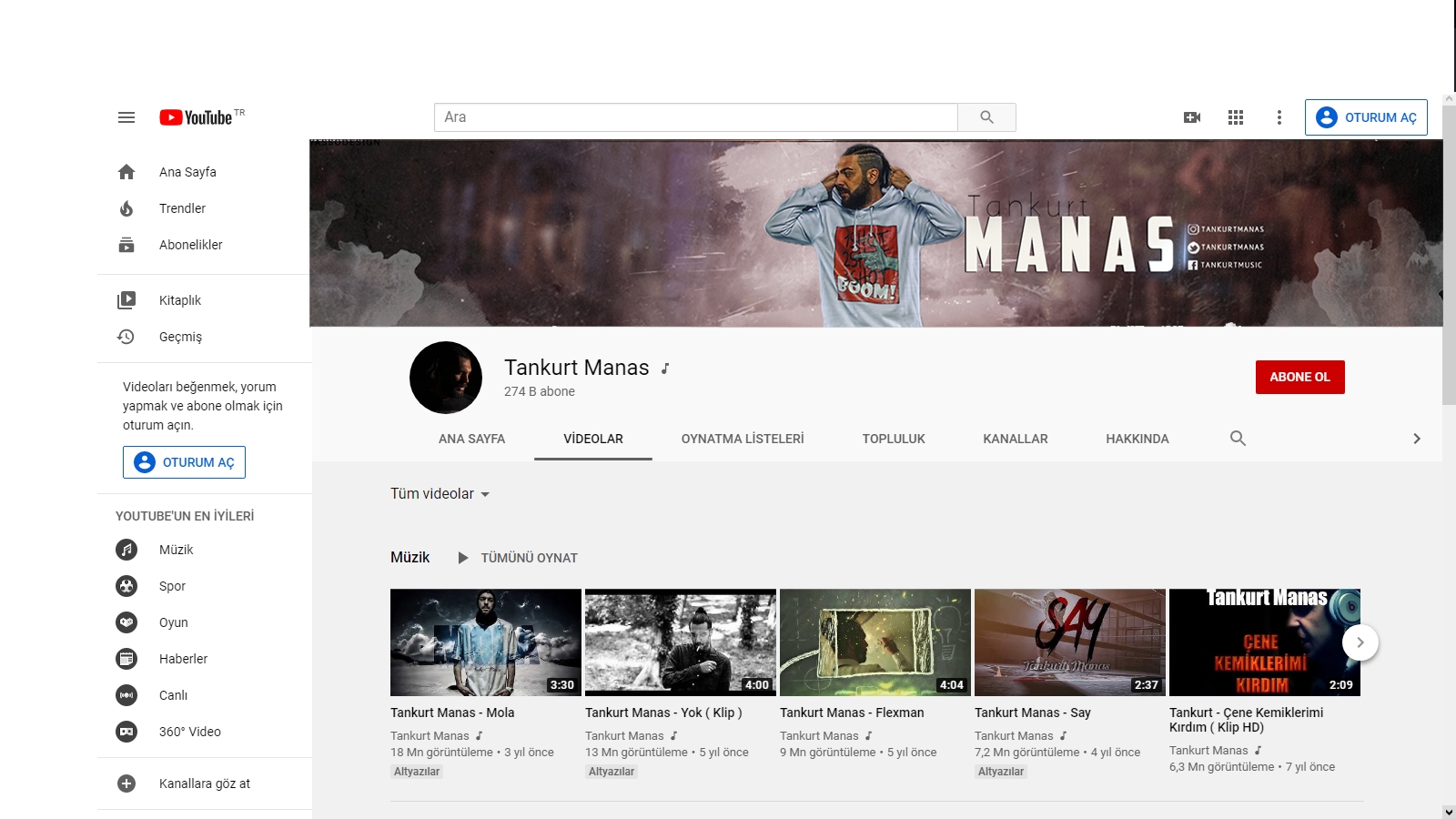The width and height of the screenshot is (1456, 819).
Task: Open the Yok ( Klip ) video thumbnail
Action: (x=681, y=642)
